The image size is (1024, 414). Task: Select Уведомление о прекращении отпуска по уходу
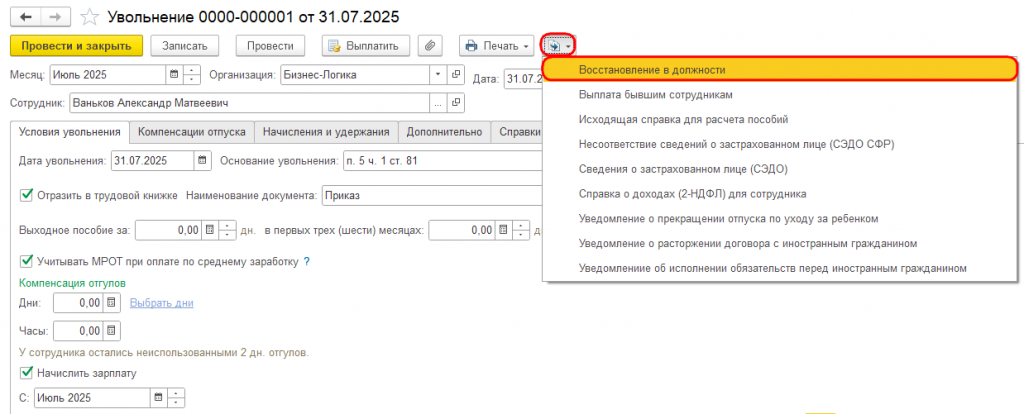click(780, 218)
